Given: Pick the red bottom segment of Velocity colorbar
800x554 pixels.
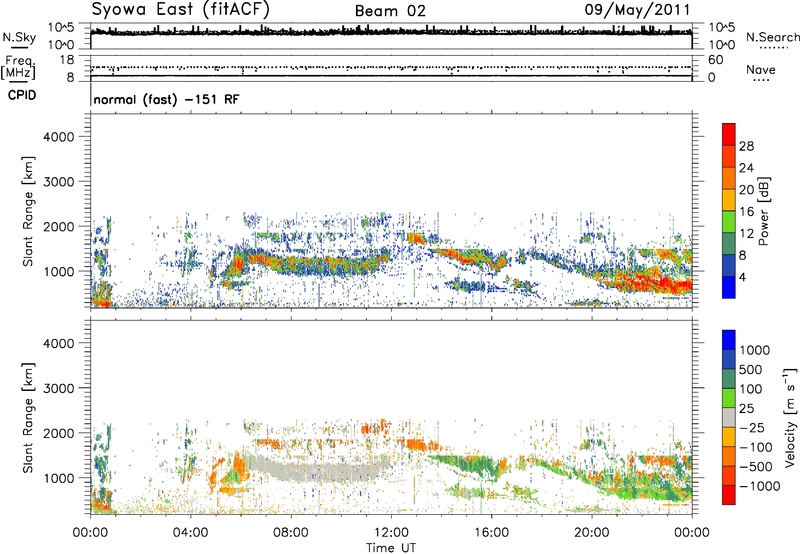Looking at the screenshot, I should pos(729,495).
